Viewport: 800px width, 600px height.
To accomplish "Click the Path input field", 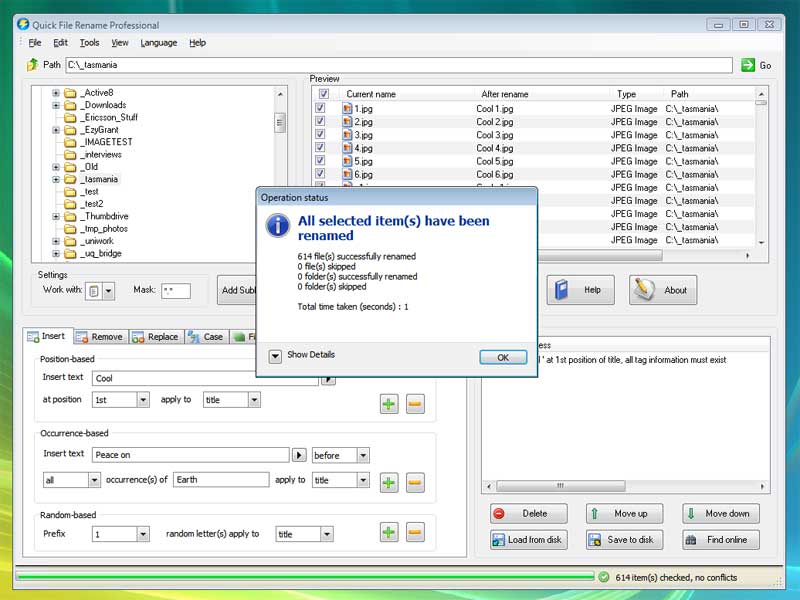I will (398, 65).
